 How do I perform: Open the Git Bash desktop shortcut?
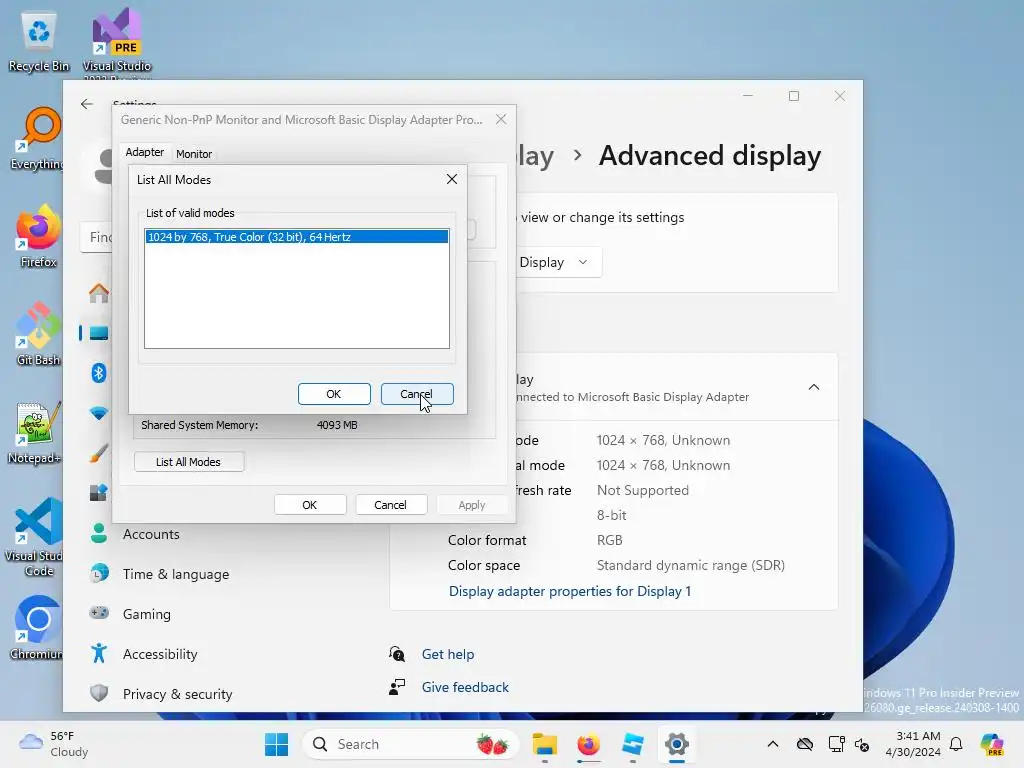pyautogui.click(x=38, y=334)
